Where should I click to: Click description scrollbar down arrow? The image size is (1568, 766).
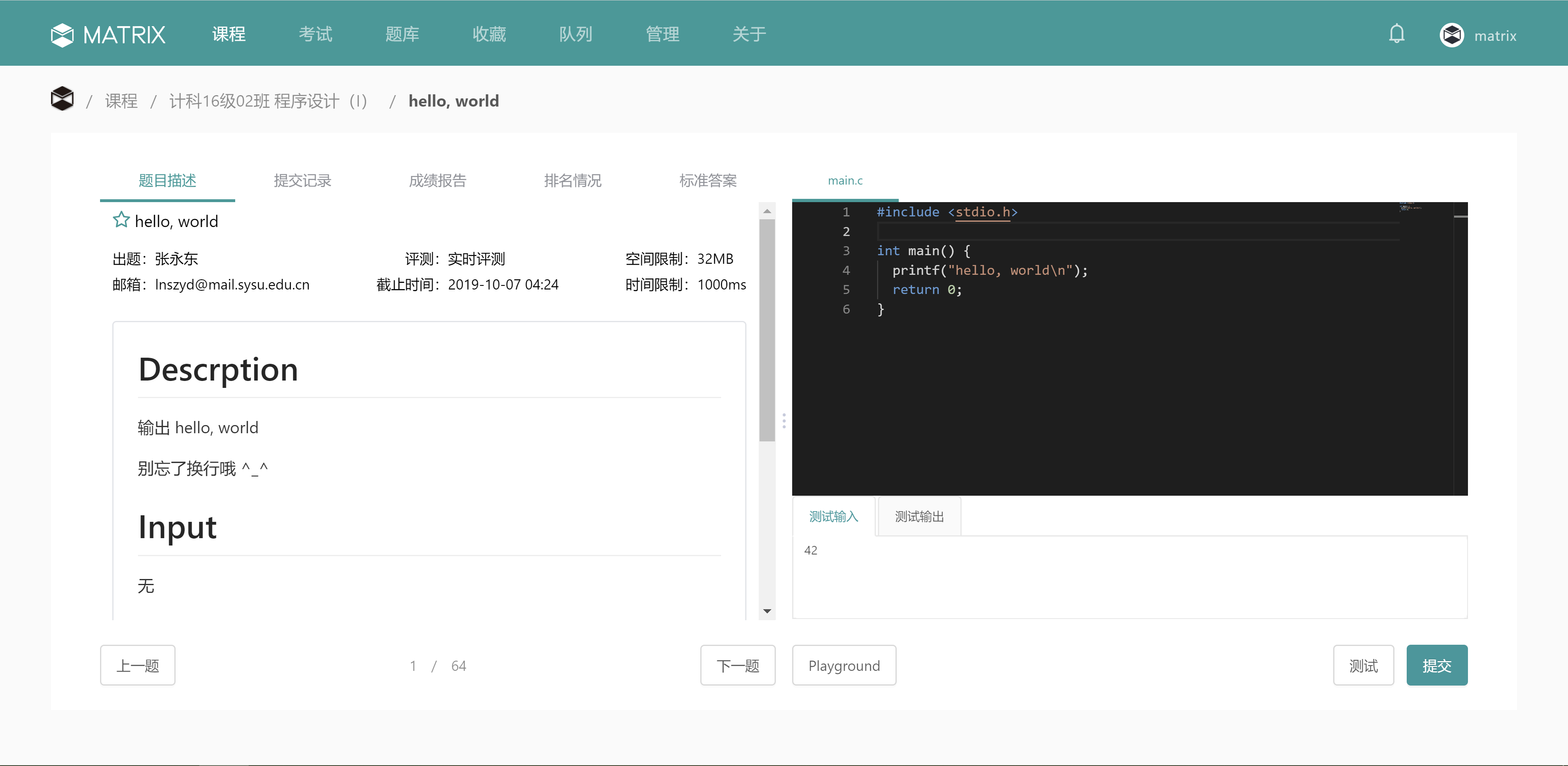(x=767, y=611)
